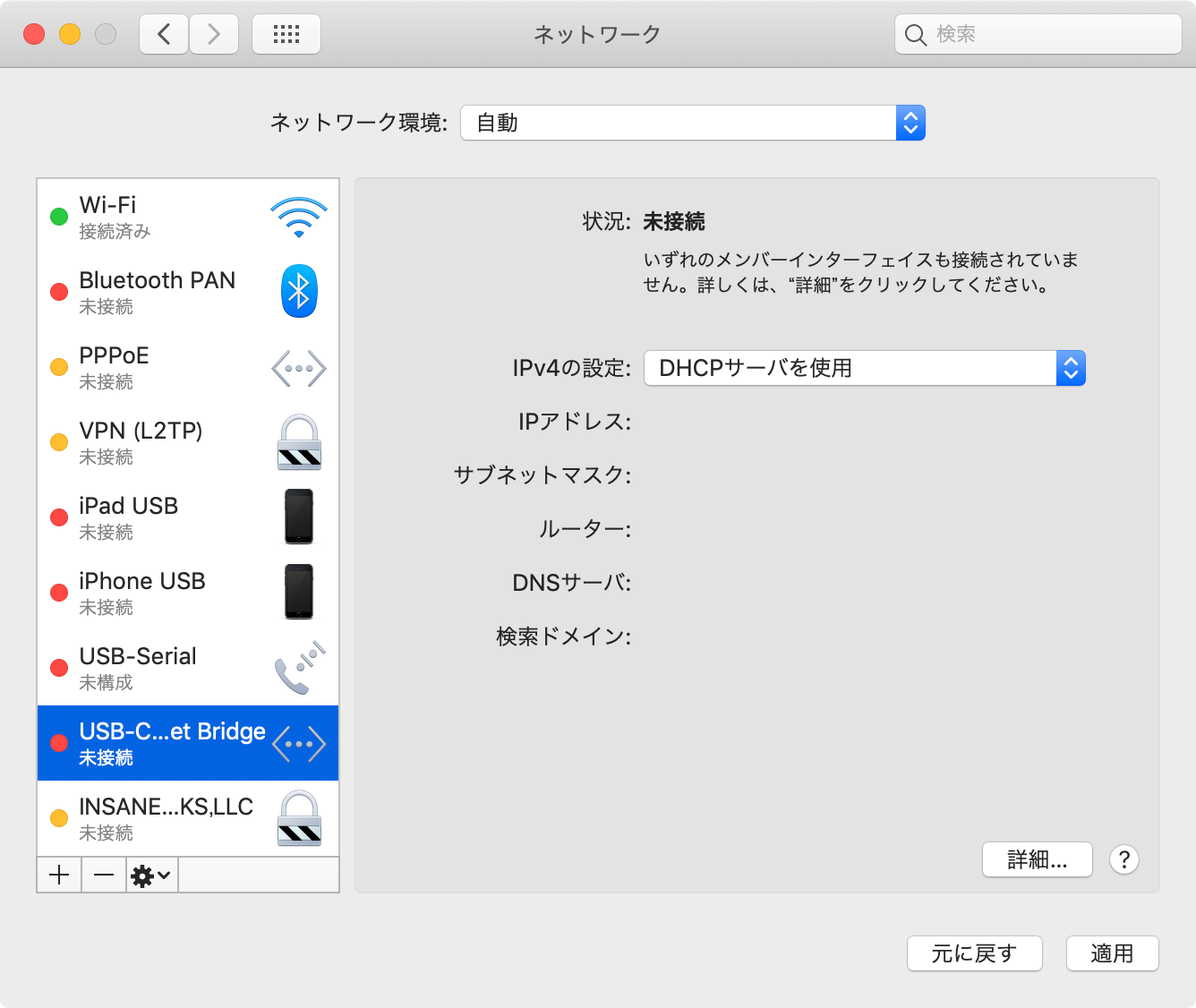
Task: Click the USB-Serial phone handset icon
Action: click(299, 668)
